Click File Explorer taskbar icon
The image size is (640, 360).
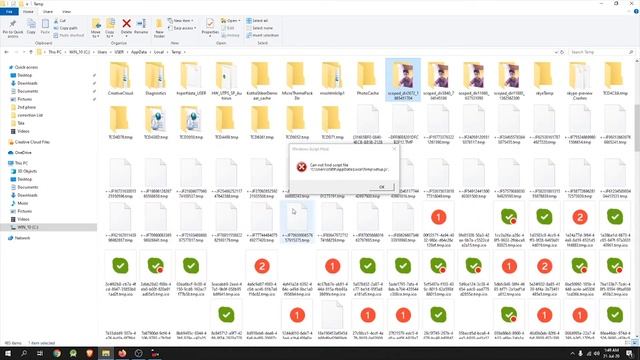(x=106, y=353)
